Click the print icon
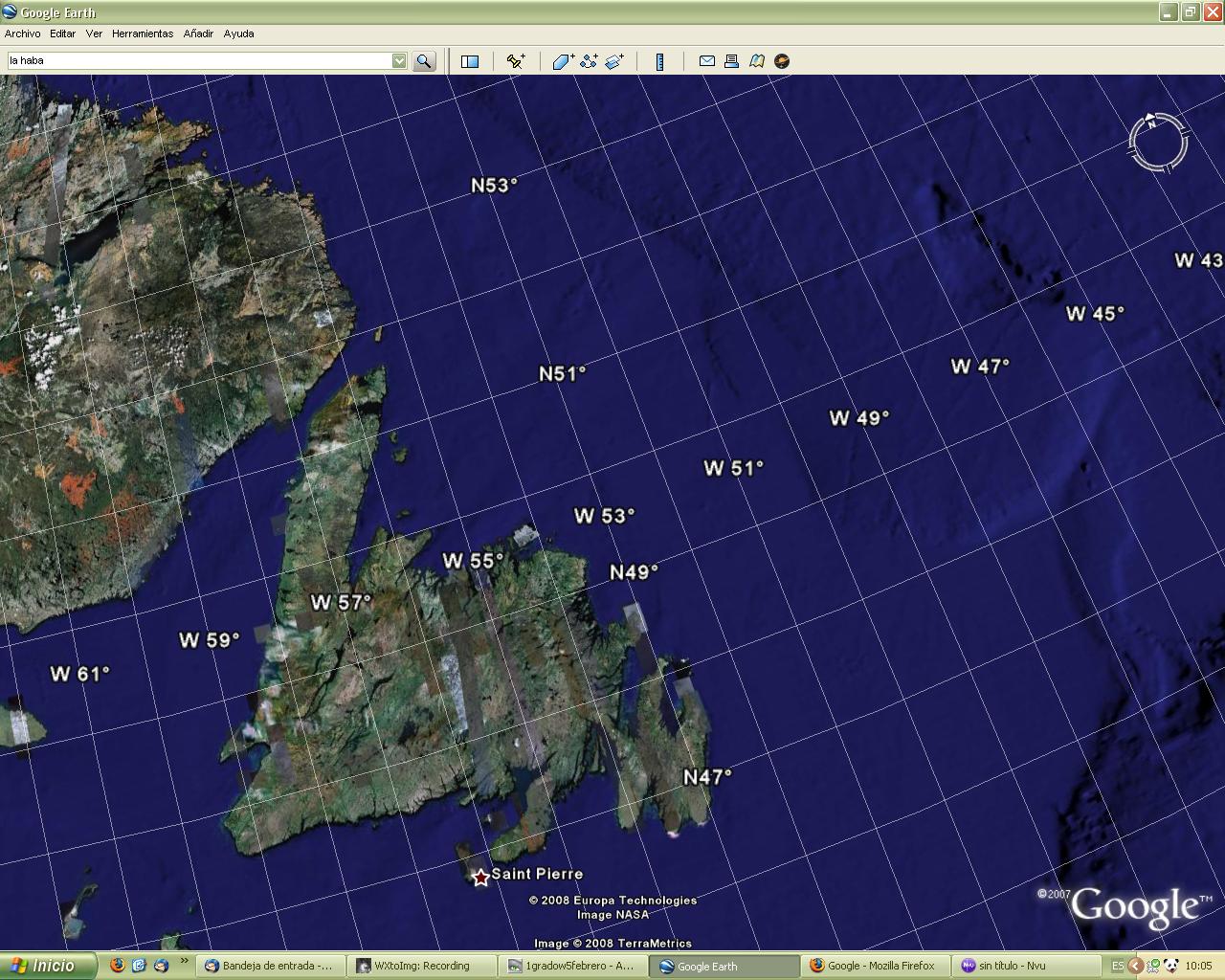The height and width of the screenshot is (980, 1225). click(x=732, y=61)
